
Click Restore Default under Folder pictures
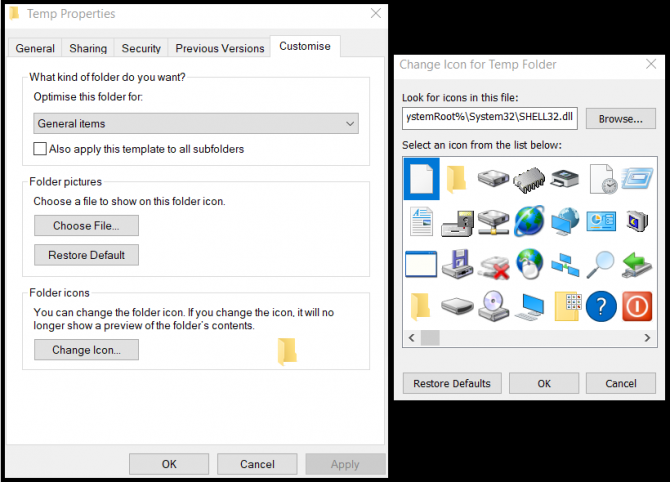[x=86, y=255]
